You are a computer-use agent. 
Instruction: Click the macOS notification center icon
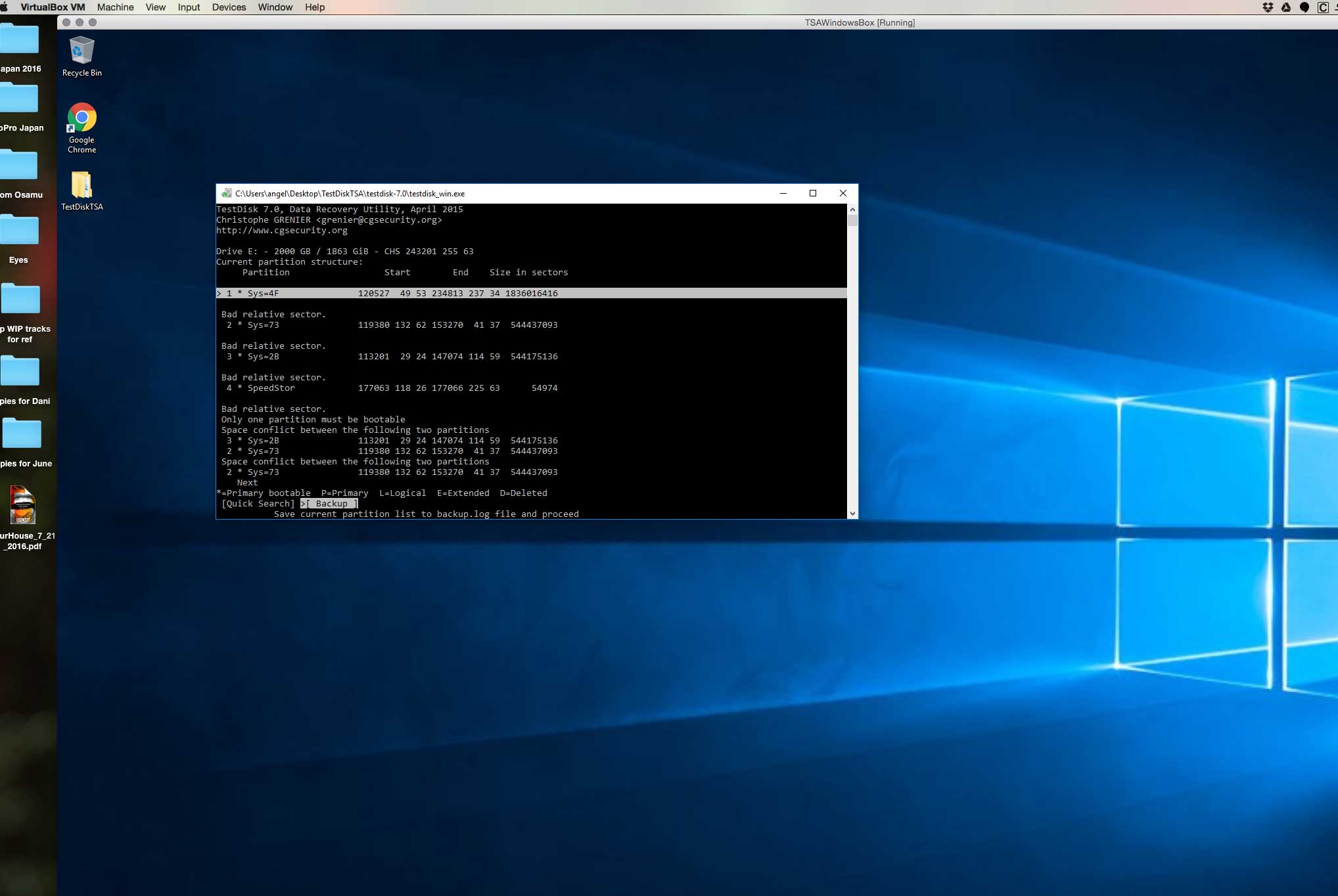click(x=1335, y=7)
